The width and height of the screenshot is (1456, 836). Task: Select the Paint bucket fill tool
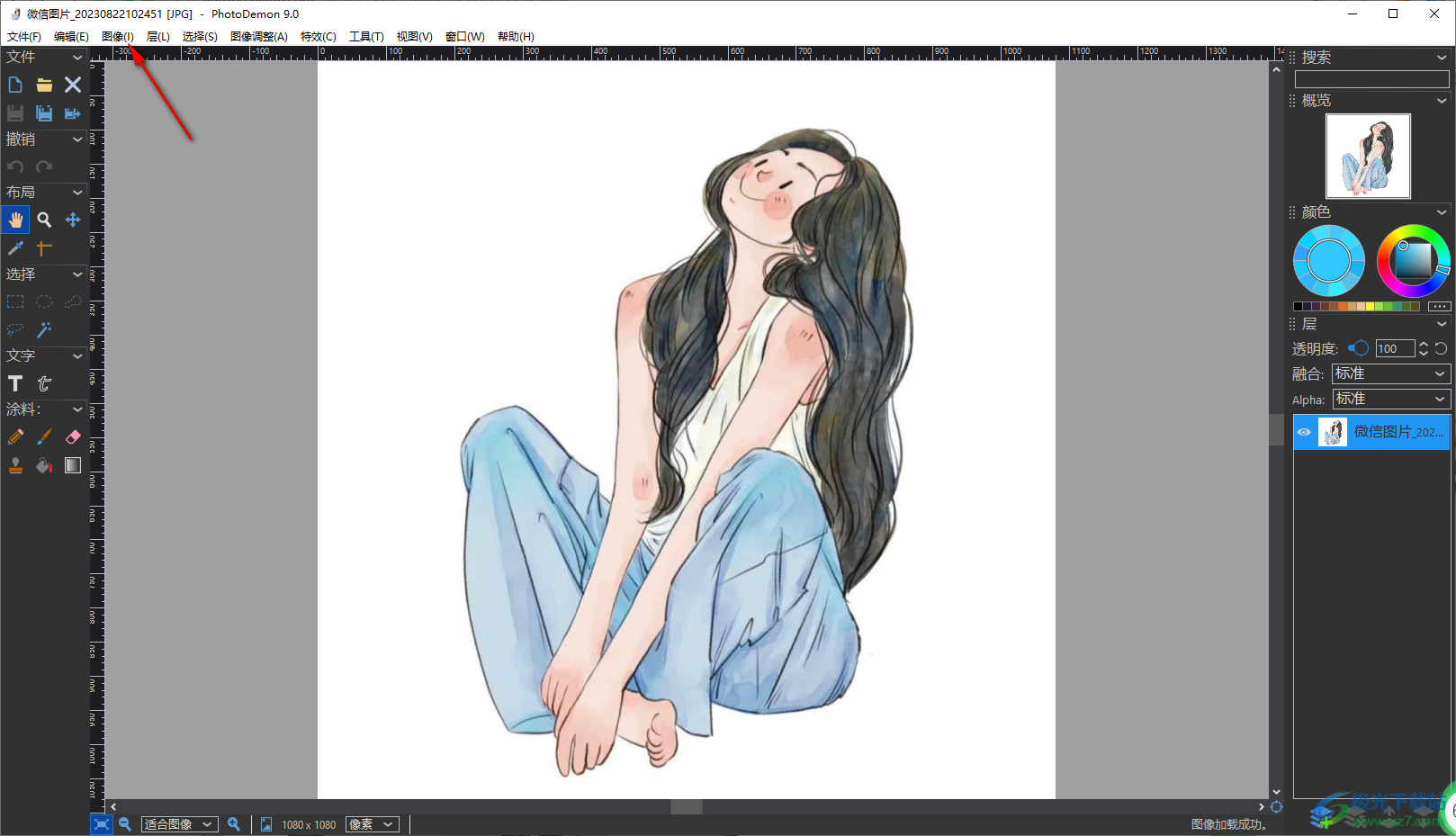coord(44,465)
